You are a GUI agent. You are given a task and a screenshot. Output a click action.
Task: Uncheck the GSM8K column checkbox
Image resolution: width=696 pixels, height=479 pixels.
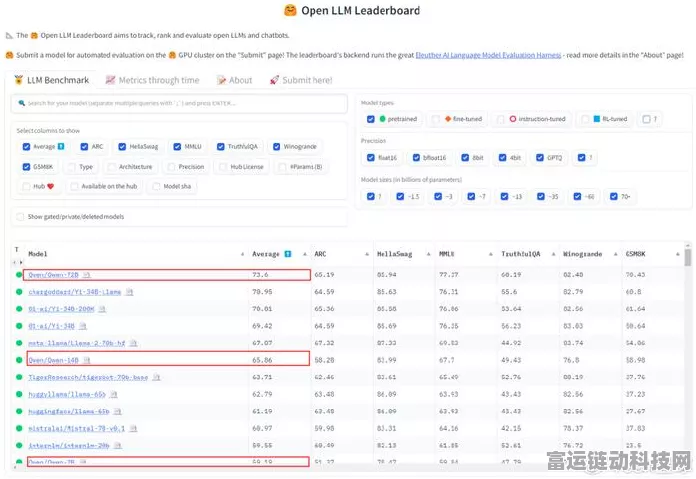(26, 166)
